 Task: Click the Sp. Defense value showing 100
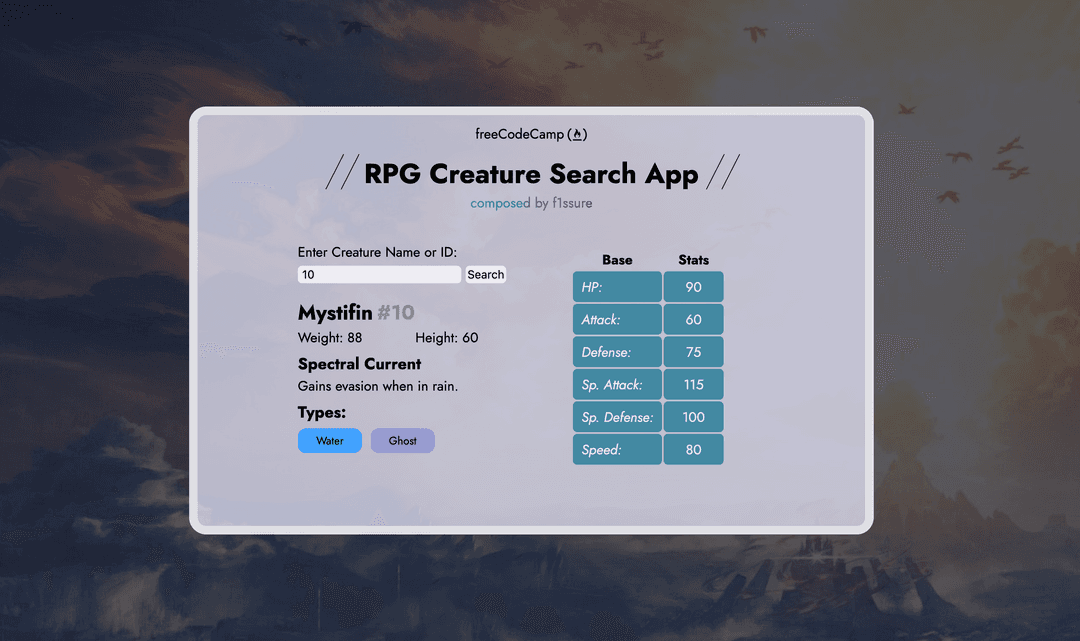point(693,416)
